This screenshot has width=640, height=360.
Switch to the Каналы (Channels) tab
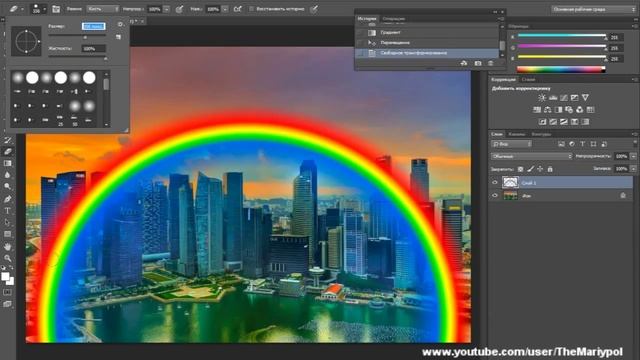click(516, 134)
